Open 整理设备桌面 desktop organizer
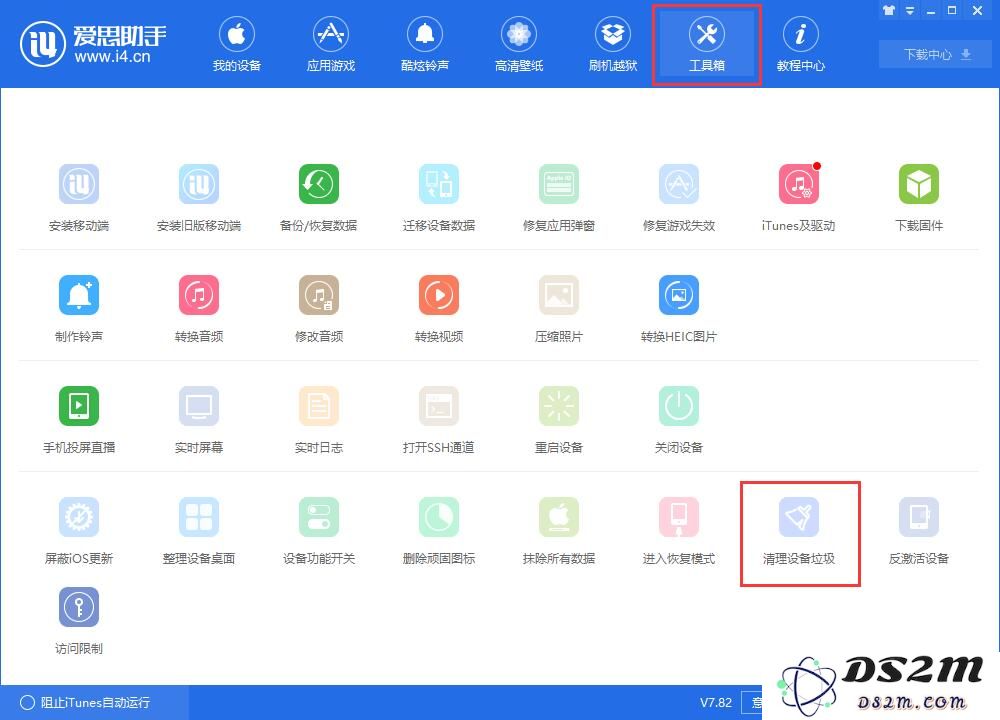 click(199, 530)
